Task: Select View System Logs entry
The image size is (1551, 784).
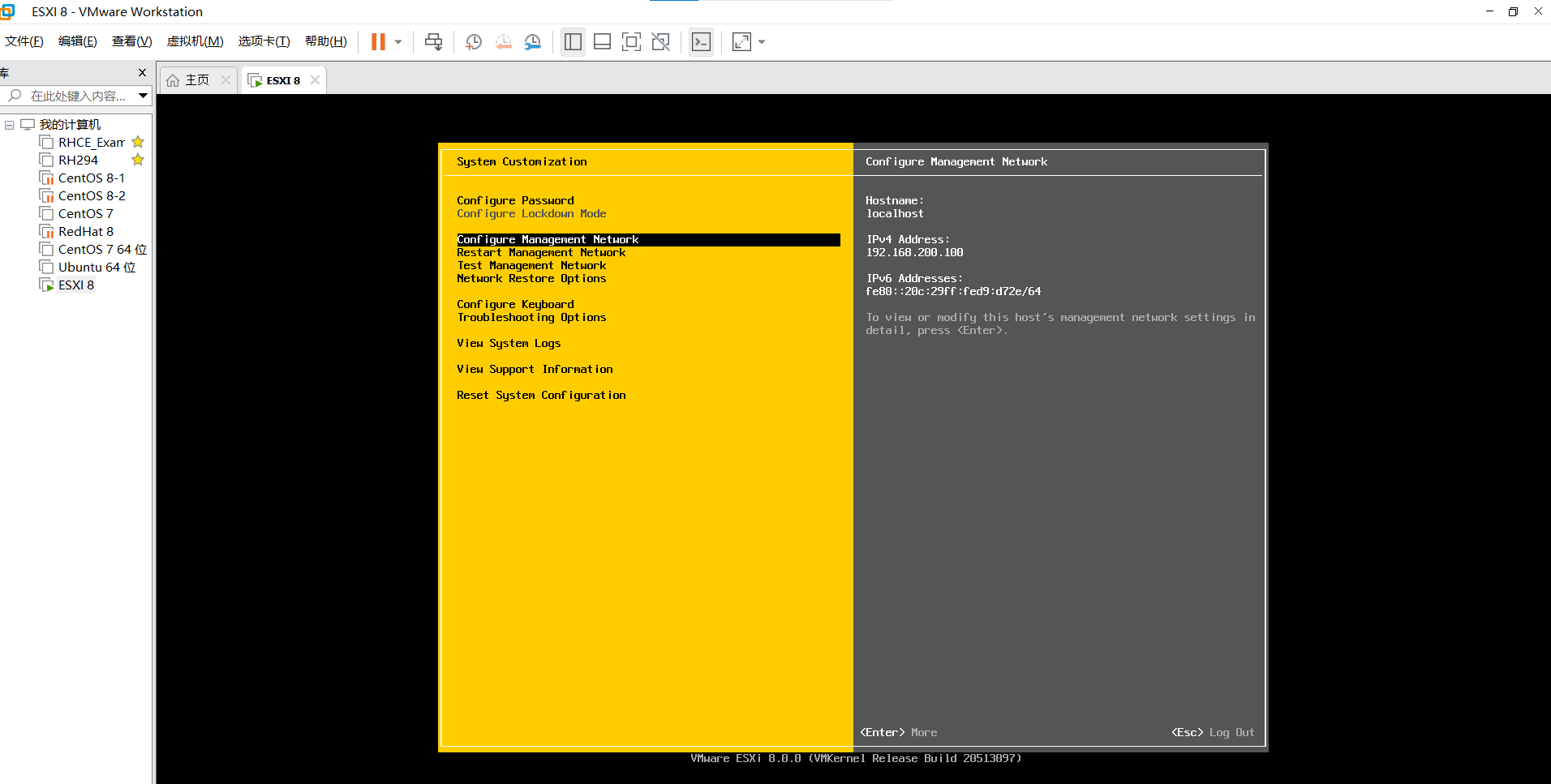Action: [509, 343]
